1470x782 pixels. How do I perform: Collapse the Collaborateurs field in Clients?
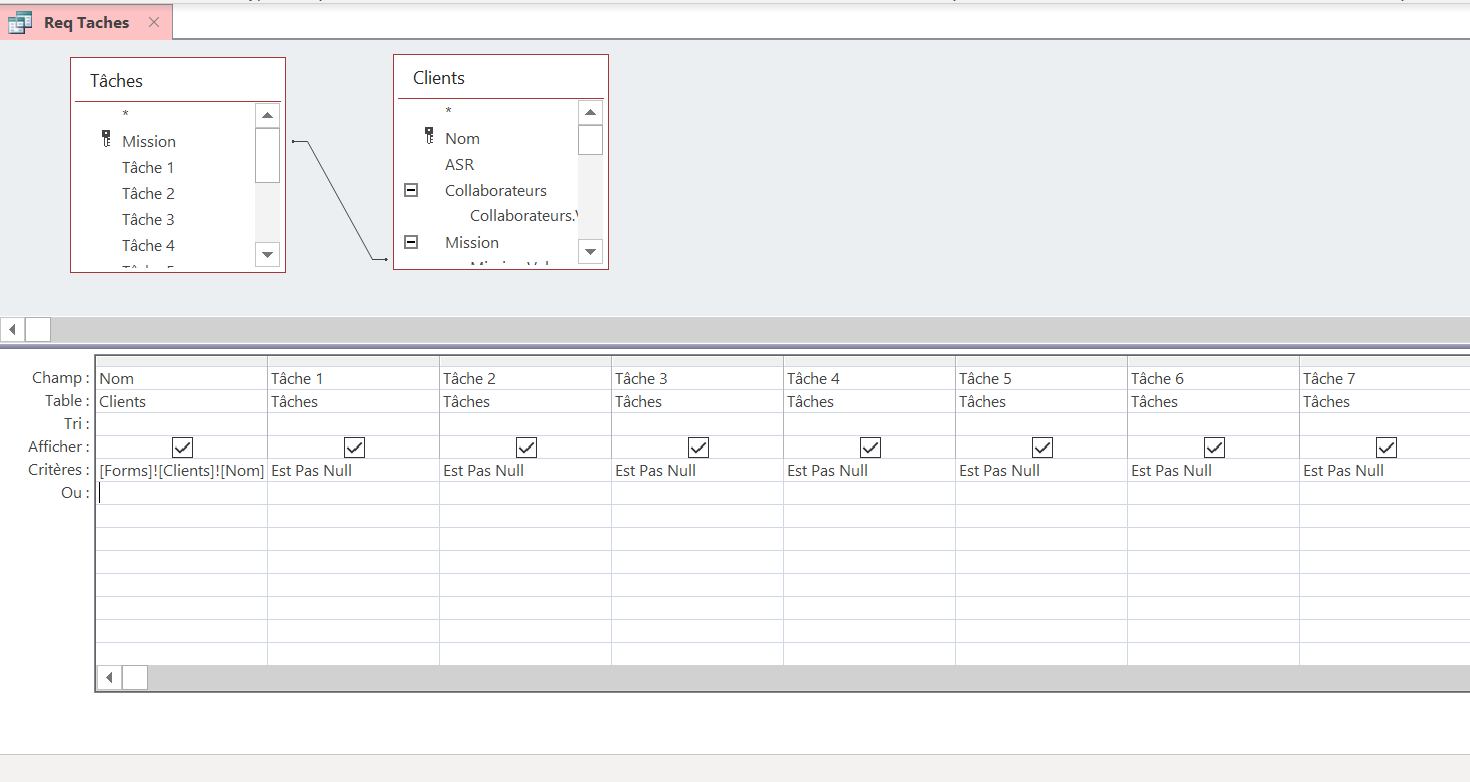(411, 190)
